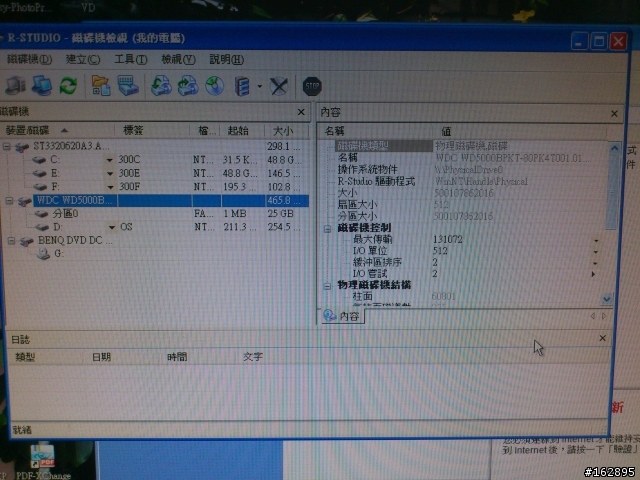Viewport: 640px width, 480px height.
Task: Click the STOP toolbar button
Action: (x=312, y=86)
